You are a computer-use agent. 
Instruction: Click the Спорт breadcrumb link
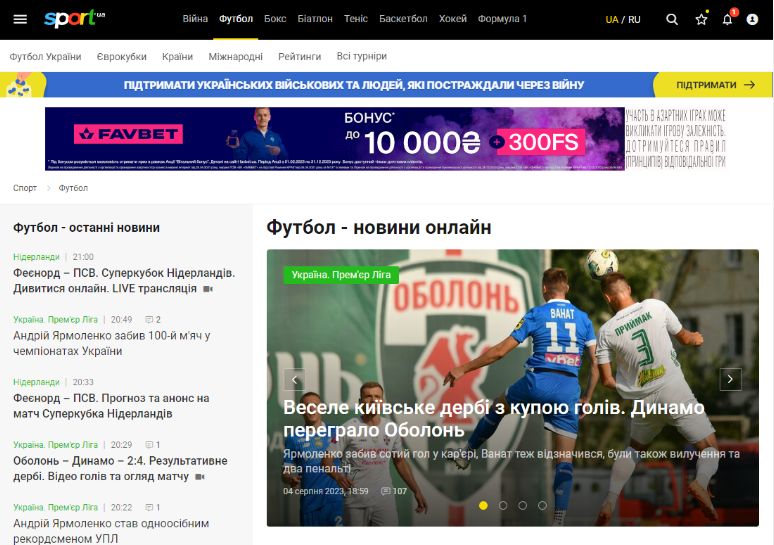click(x=25, y=188)
